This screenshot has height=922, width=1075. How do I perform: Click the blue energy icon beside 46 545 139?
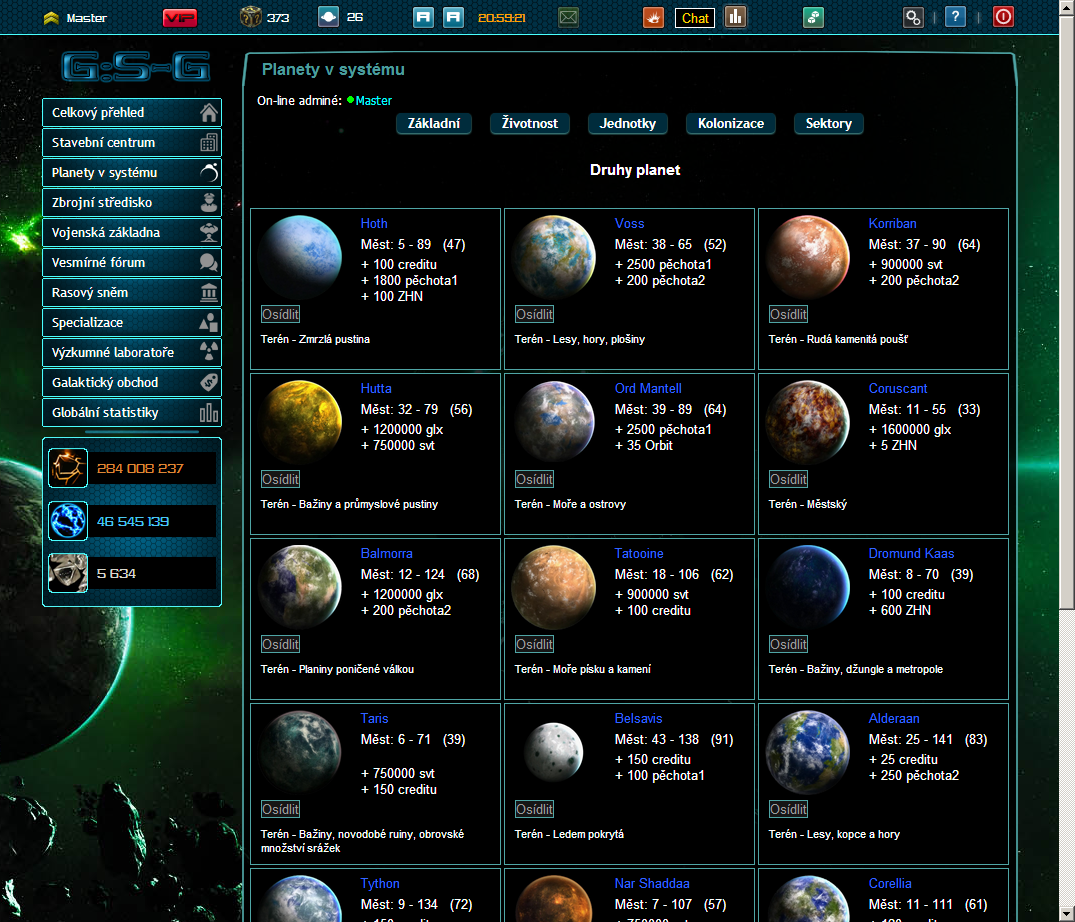68,521
